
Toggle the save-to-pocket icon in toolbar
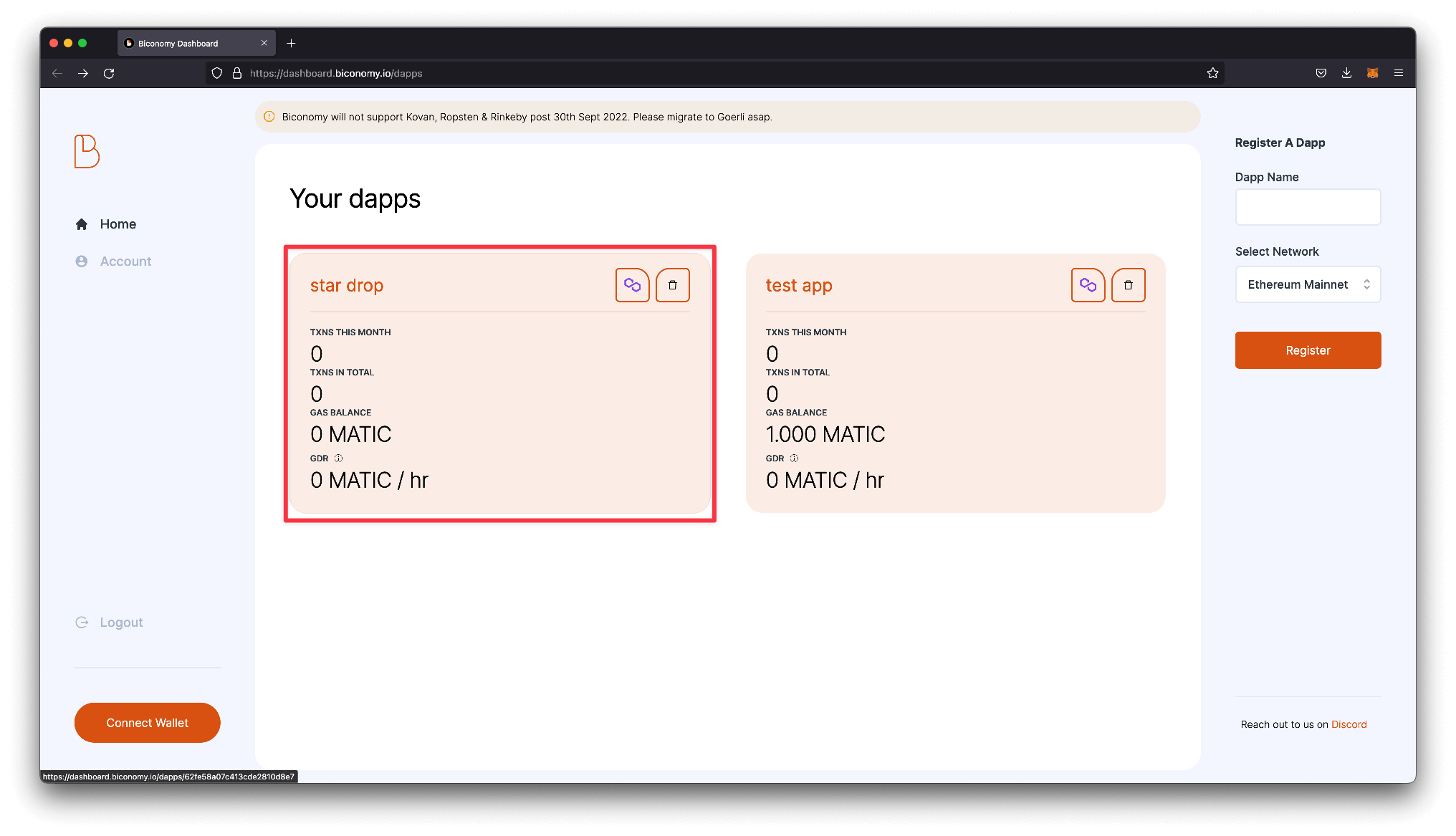point(1321,72)
